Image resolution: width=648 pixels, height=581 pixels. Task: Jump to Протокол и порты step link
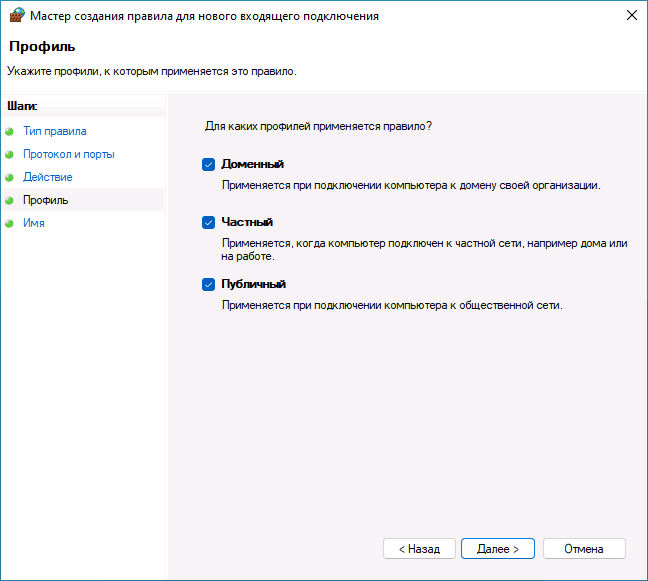pos(69,154)
